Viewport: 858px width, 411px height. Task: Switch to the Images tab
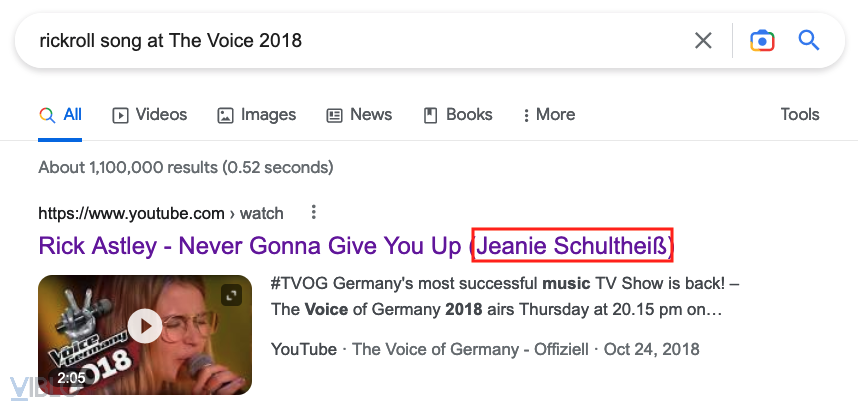tap(256, 115)
